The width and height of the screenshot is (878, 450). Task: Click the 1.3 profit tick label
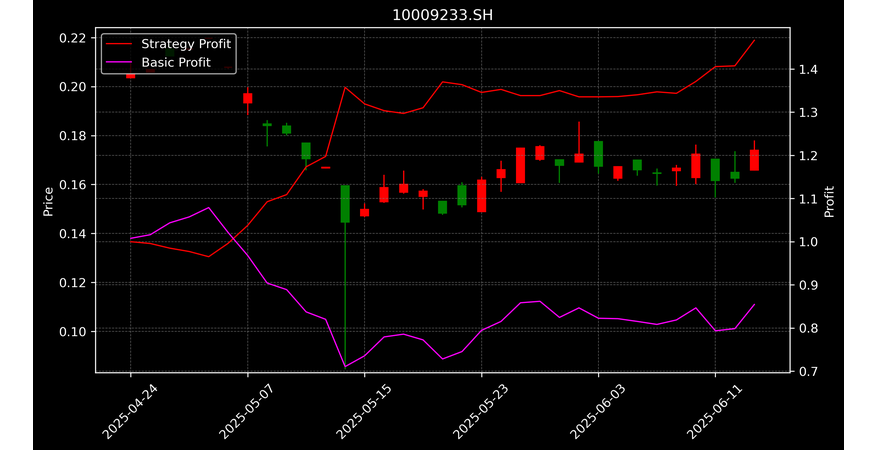[x=807, y=113]
